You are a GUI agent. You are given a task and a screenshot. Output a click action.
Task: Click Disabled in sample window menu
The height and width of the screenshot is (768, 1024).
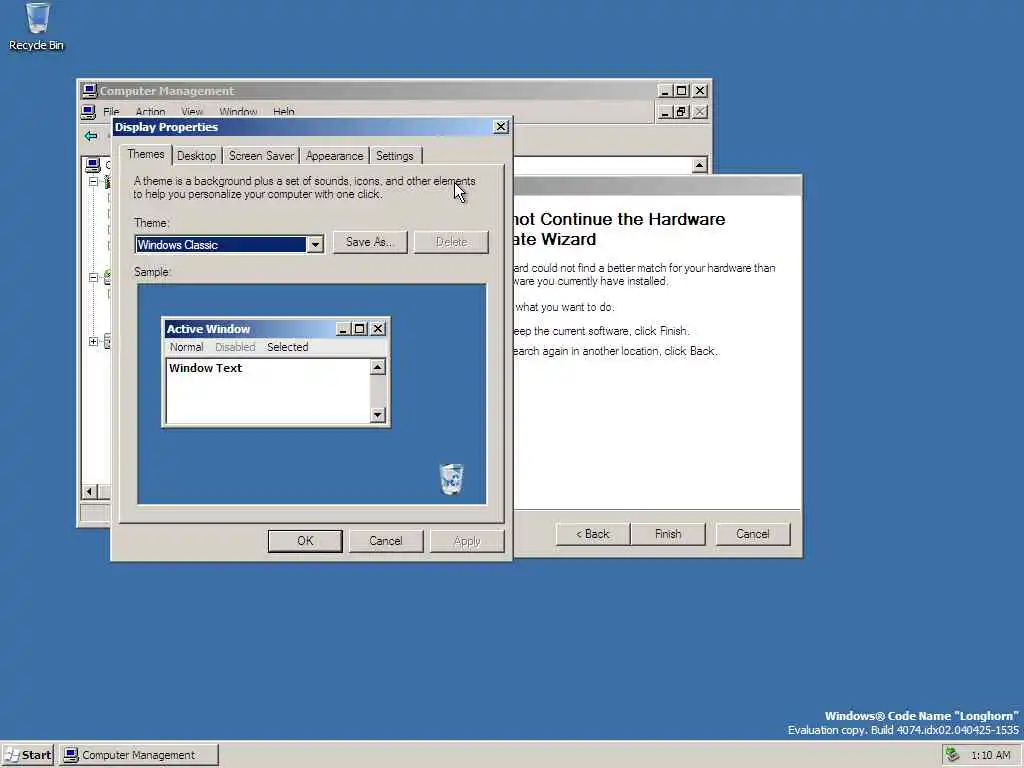(x=235, y=347)
